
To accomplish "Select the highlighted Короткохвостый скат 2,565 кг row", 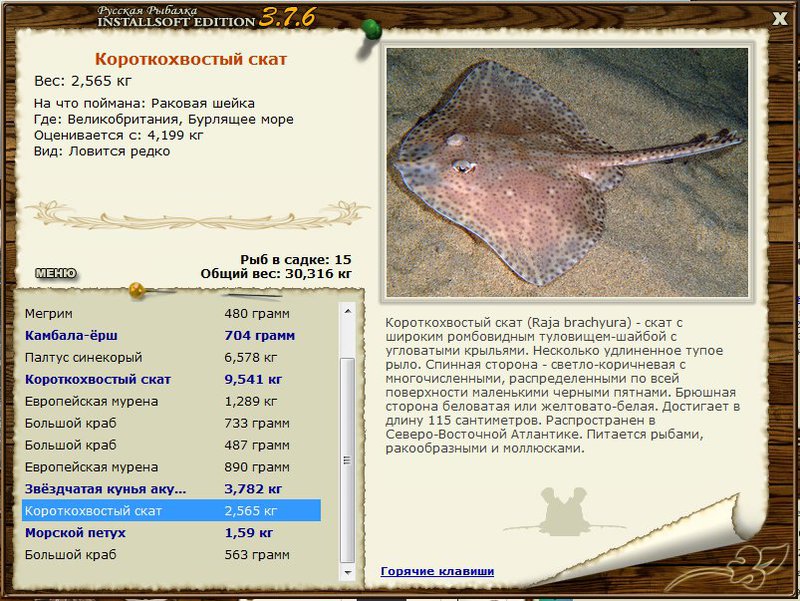I will pyautogui.click(x=171, y=511).
